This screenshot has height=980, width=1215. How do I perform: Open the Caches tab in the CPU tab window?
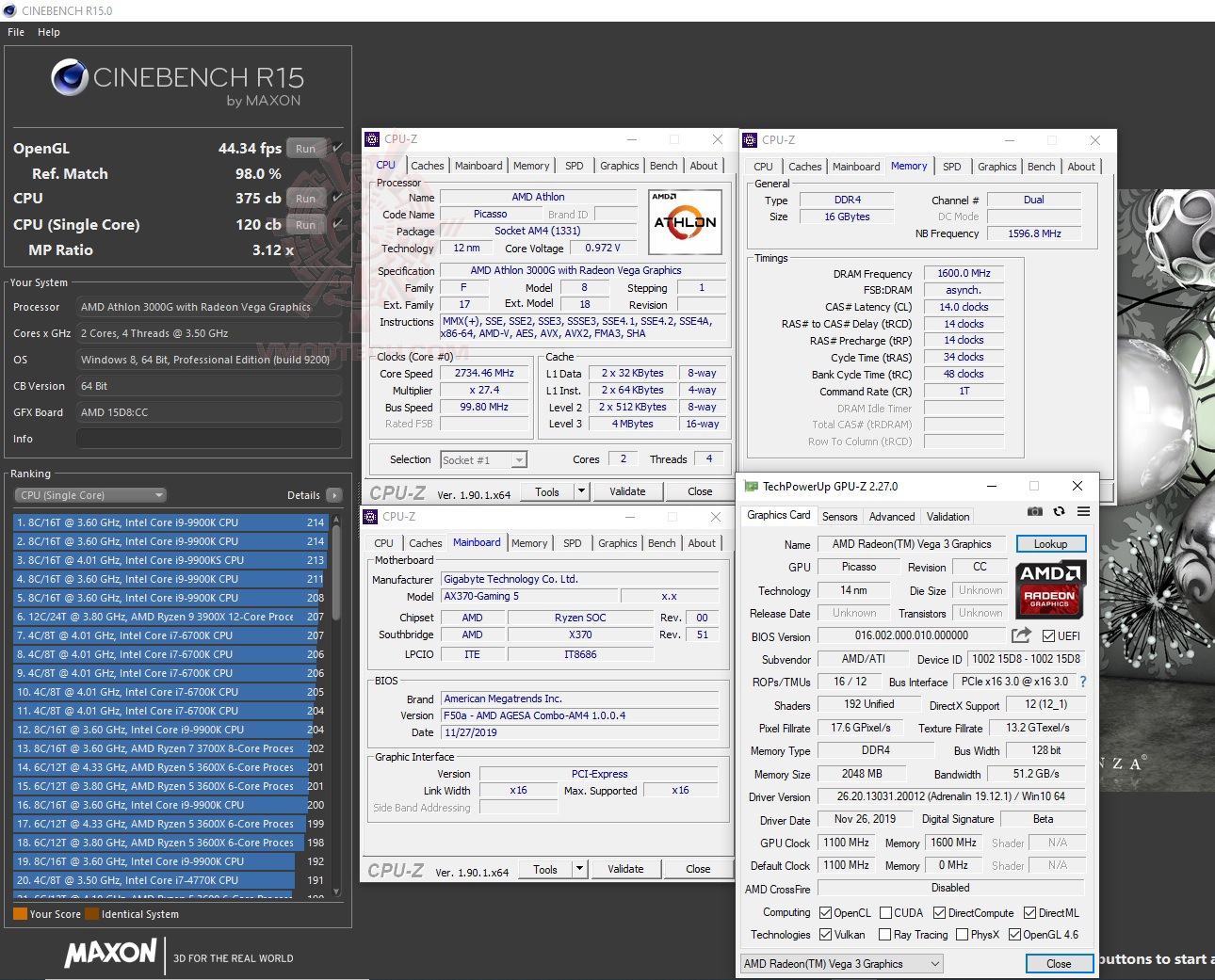(x=427, y=166)
